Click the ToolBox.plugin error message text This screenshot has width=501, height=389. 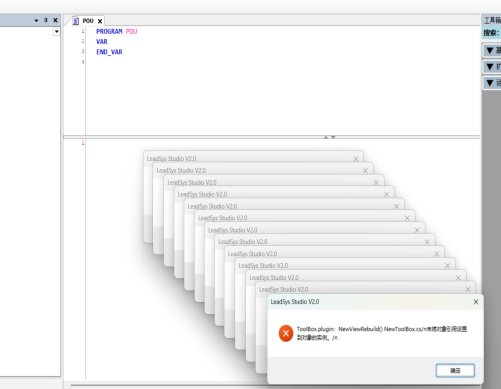[x=382, y=333]
